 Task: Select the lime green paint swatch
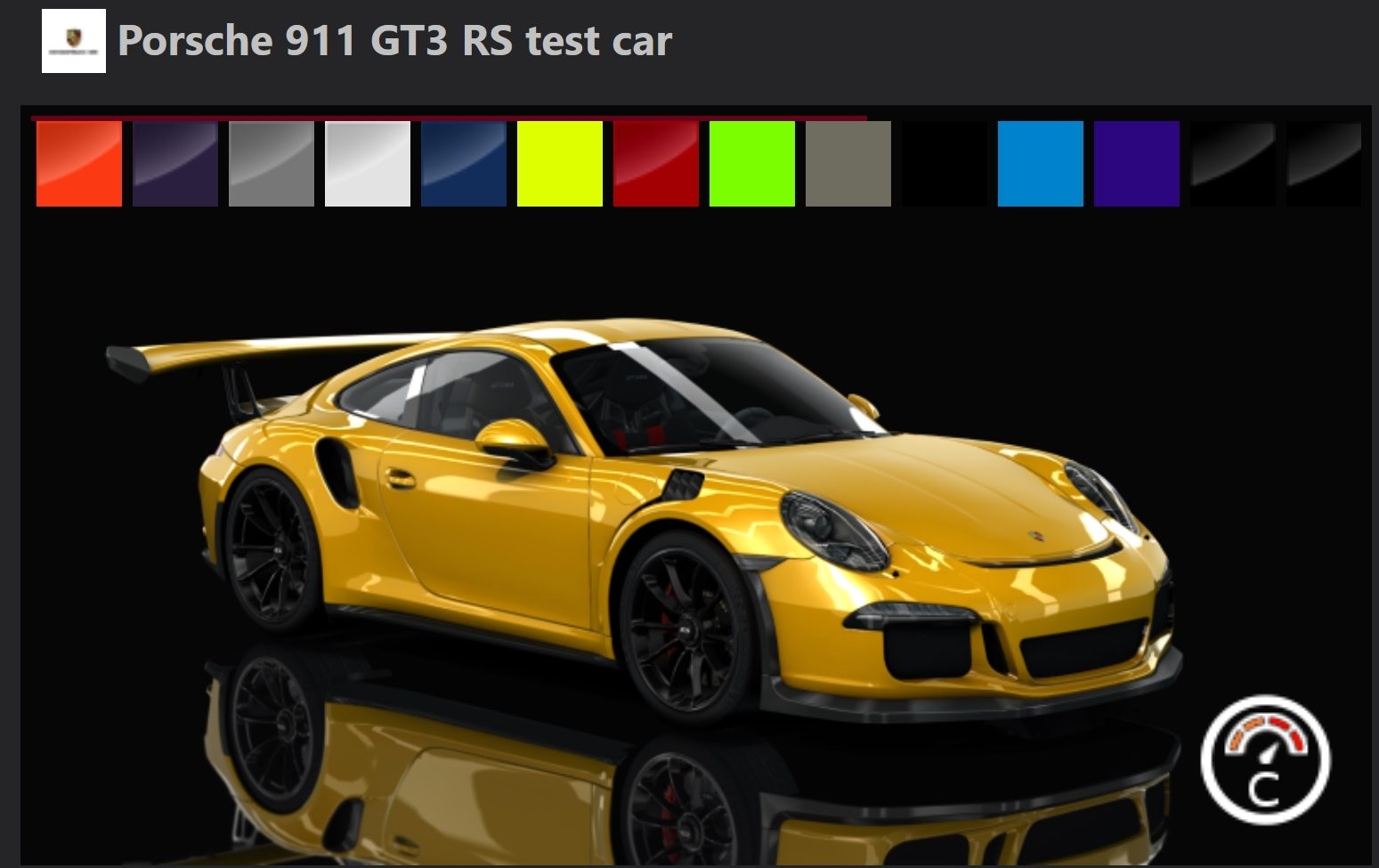click(752, 164)
